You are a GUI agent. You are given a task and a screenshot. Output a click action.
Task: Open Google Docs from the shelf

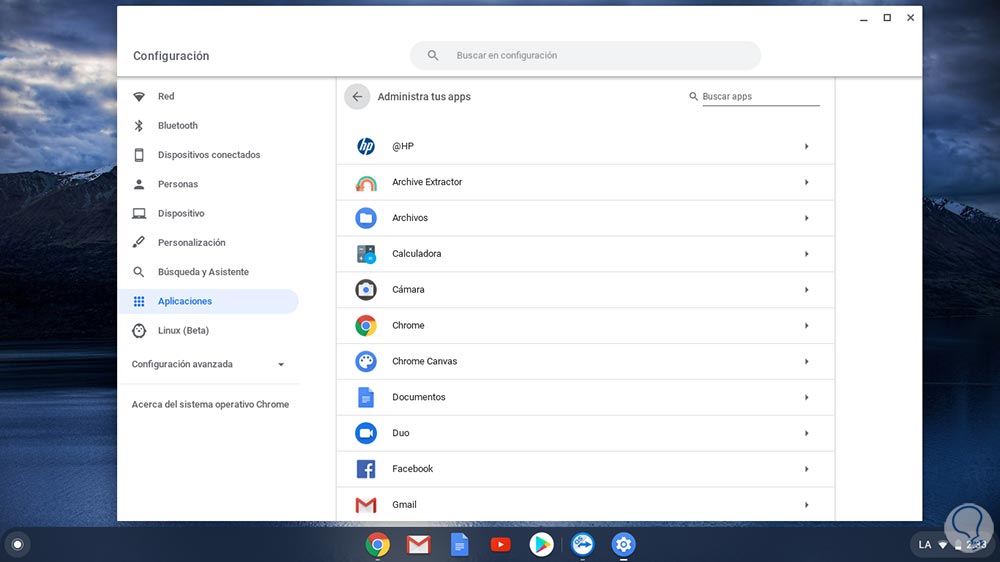(459, 545)
